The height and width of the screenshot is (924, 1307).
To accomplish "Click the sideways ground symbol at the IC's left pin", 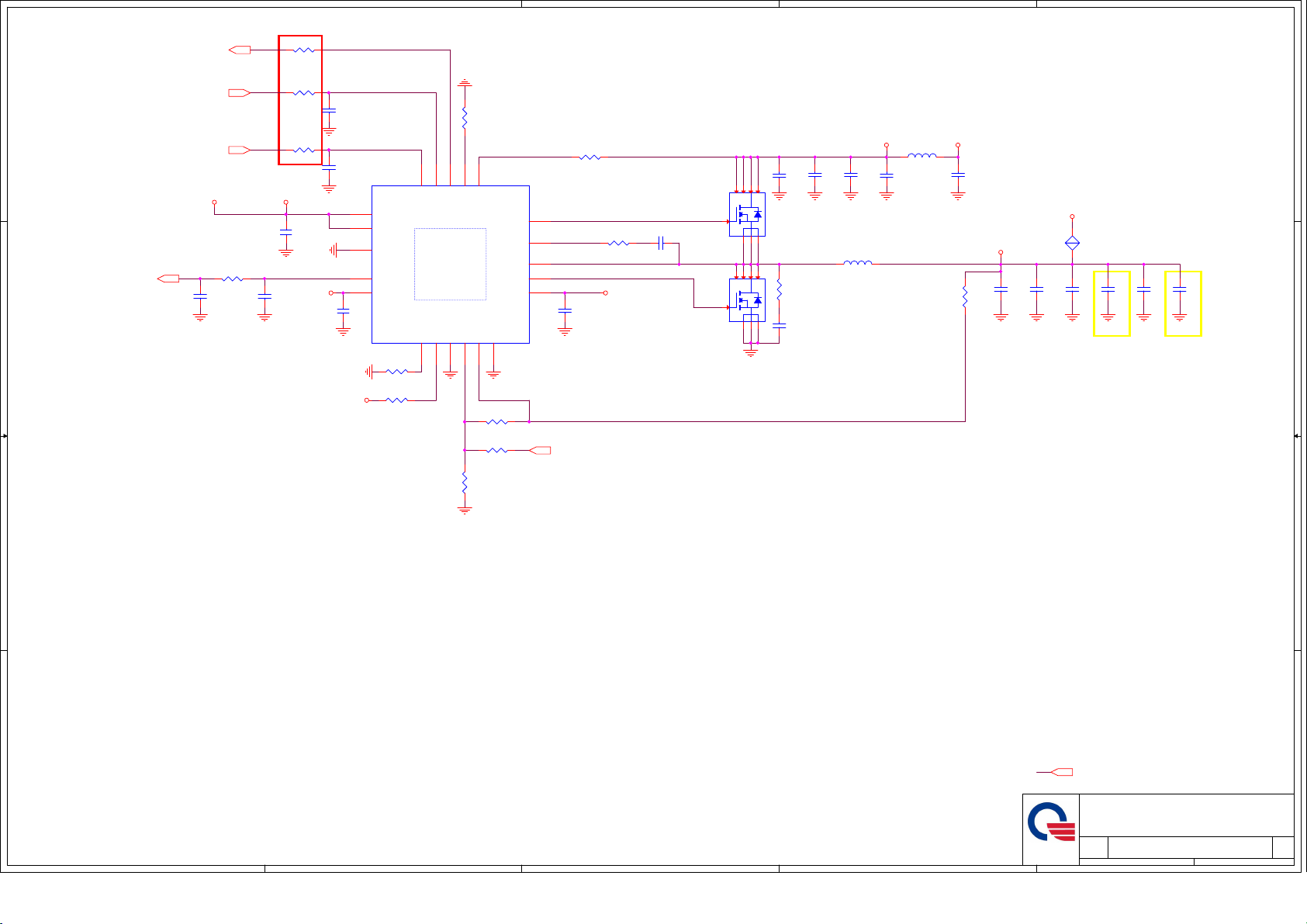I will (335, 251).
